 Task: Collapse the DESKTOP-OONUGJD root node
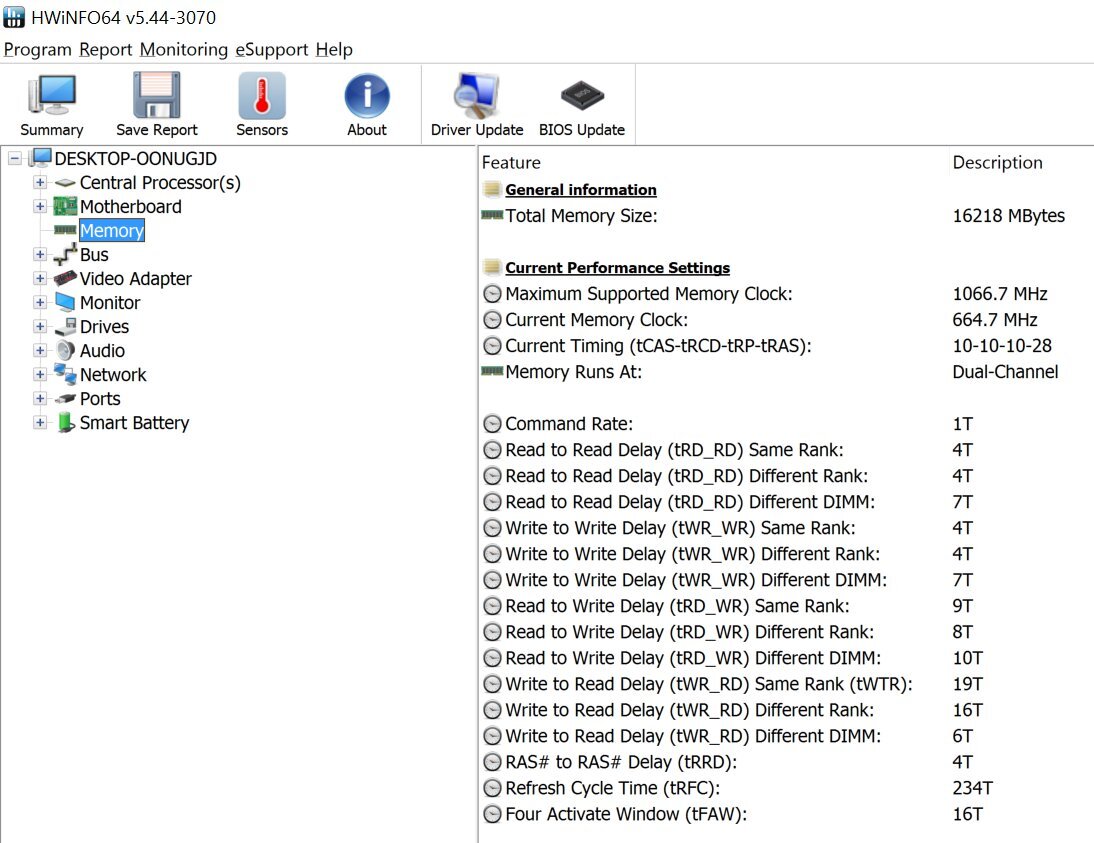tap(15, 159)
